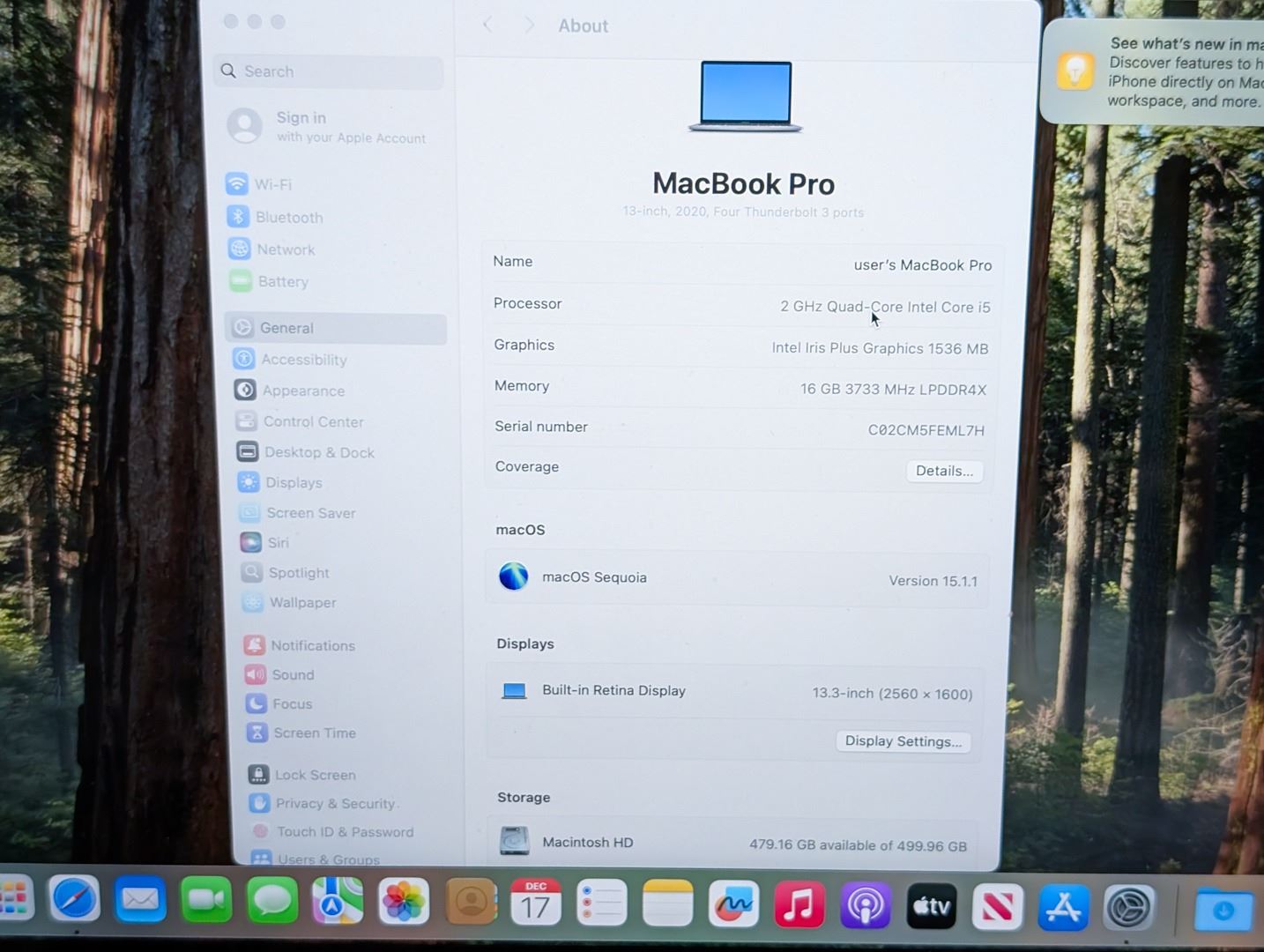Click the Search field in sidebar
Viewport: 1264px width, 952px height.
(328, 71)
